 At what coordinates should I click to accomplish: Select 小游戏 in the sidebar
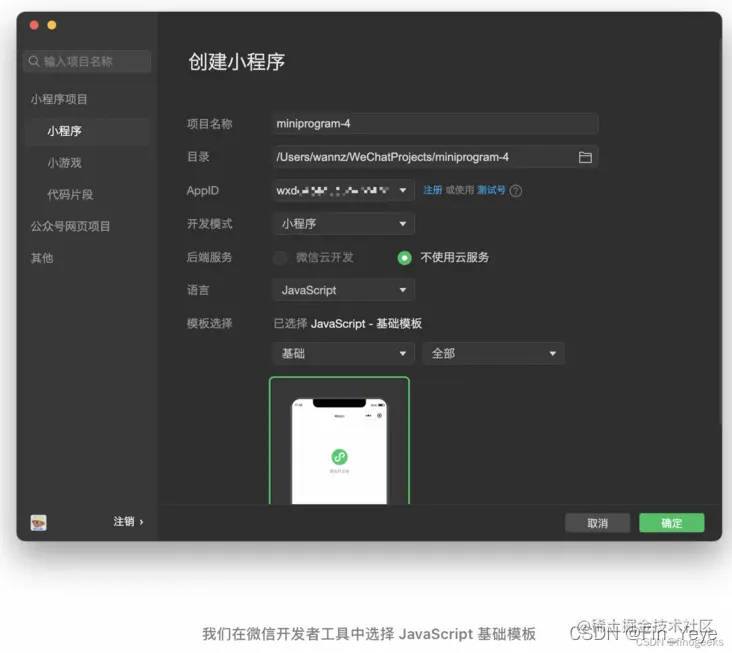[64, 163]
